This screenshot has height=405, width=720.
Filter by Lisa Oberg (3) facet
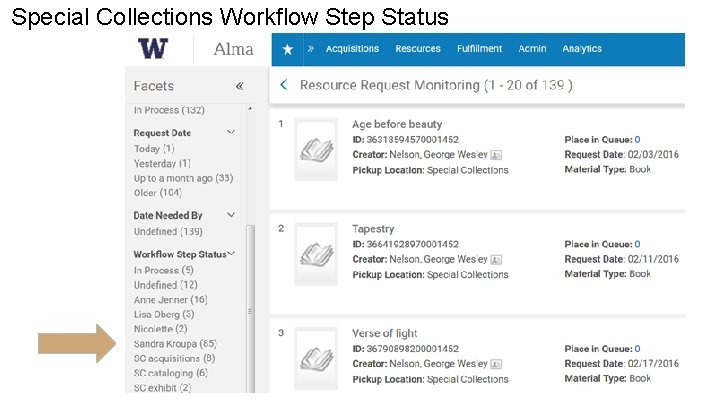click(164, 314)
